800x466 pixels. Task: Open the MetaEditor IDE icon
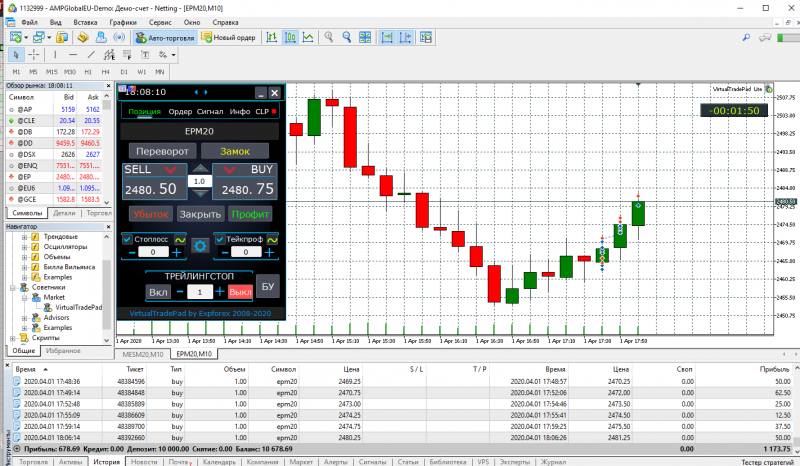83,37
